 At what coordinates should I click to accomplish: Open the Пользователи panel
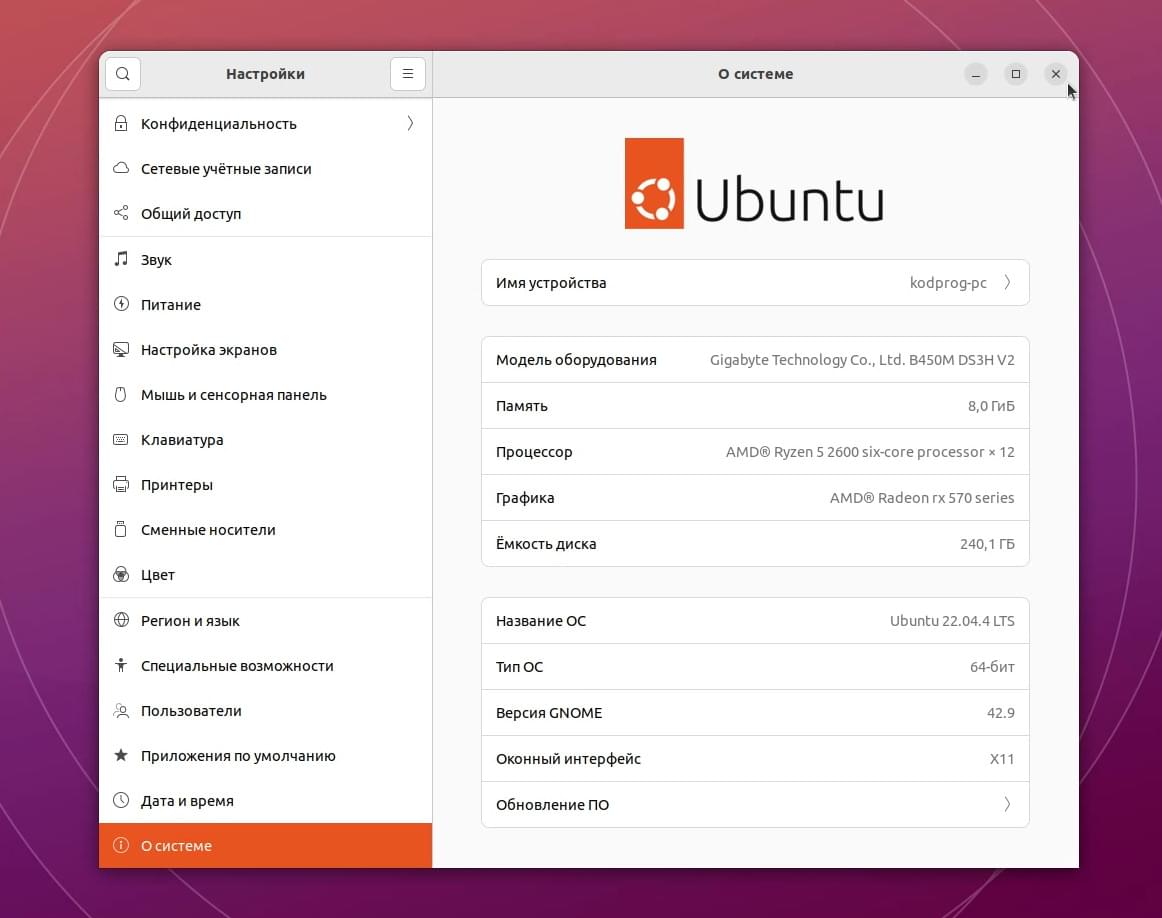pos(265,711)
